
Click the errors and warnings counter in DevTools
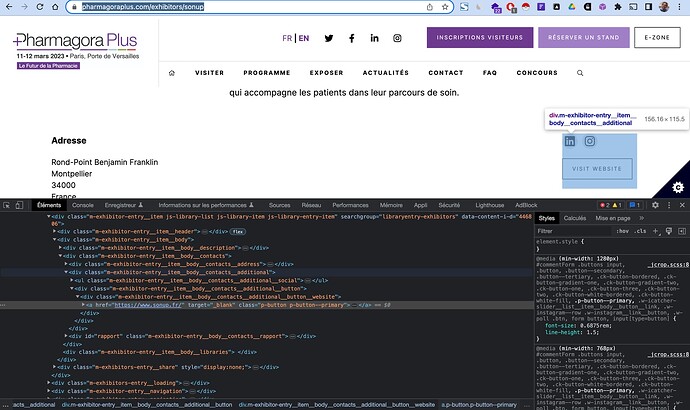[611, 205]
